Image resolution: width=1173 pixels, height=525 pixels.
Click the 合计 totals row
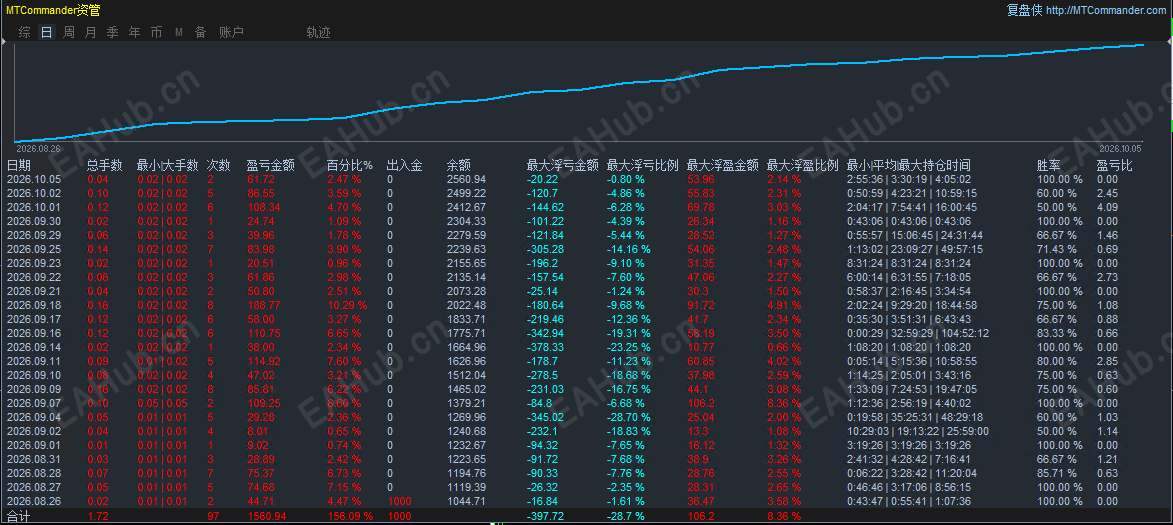point(586,516)
